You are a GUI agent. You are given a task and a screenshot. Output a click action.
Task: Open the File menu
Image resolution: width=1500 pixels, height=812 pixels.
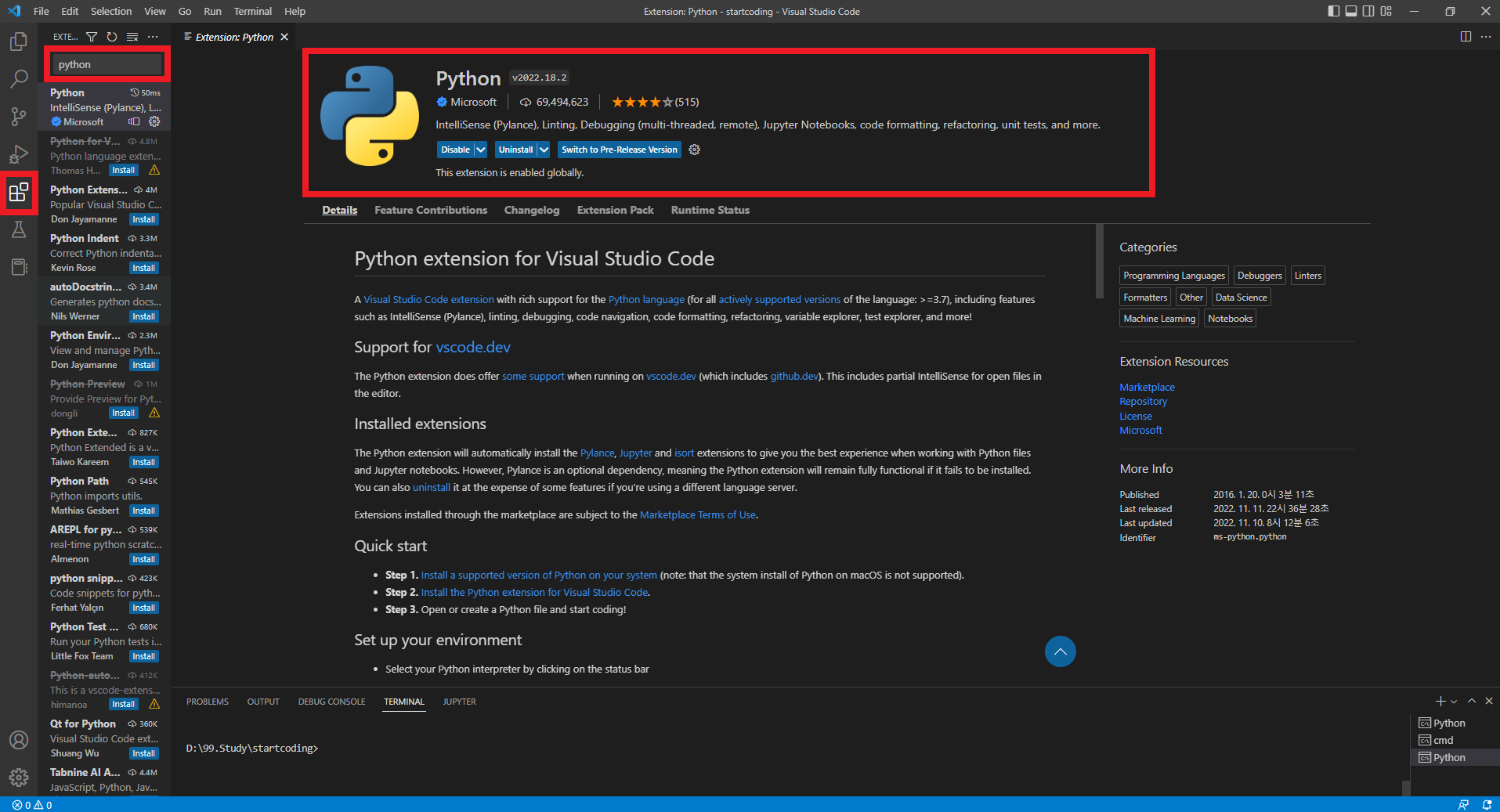42,11
